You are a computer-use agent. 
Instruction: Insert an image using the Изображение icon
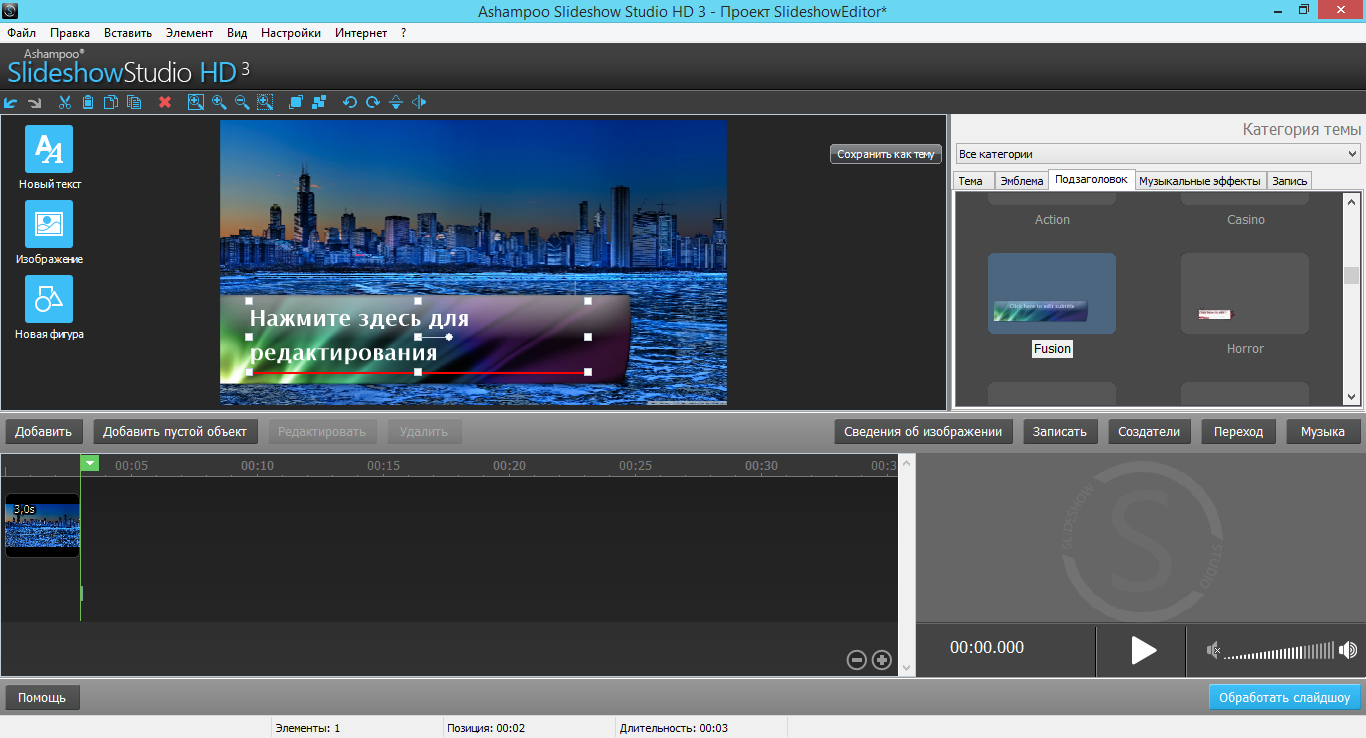click(49, 225)
